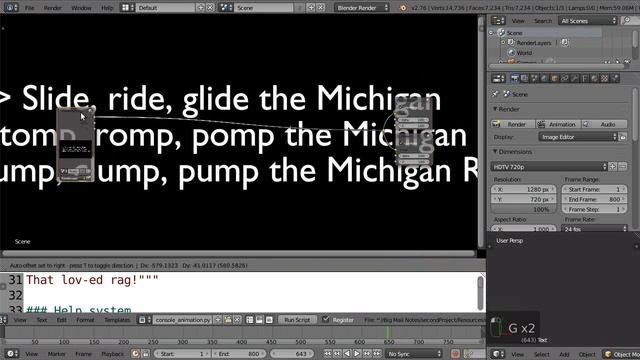Image resolution: width=640 pixels, height=360 pixels.
Task: Toggle word wrap in the text editor
Action: coord(259,320)
